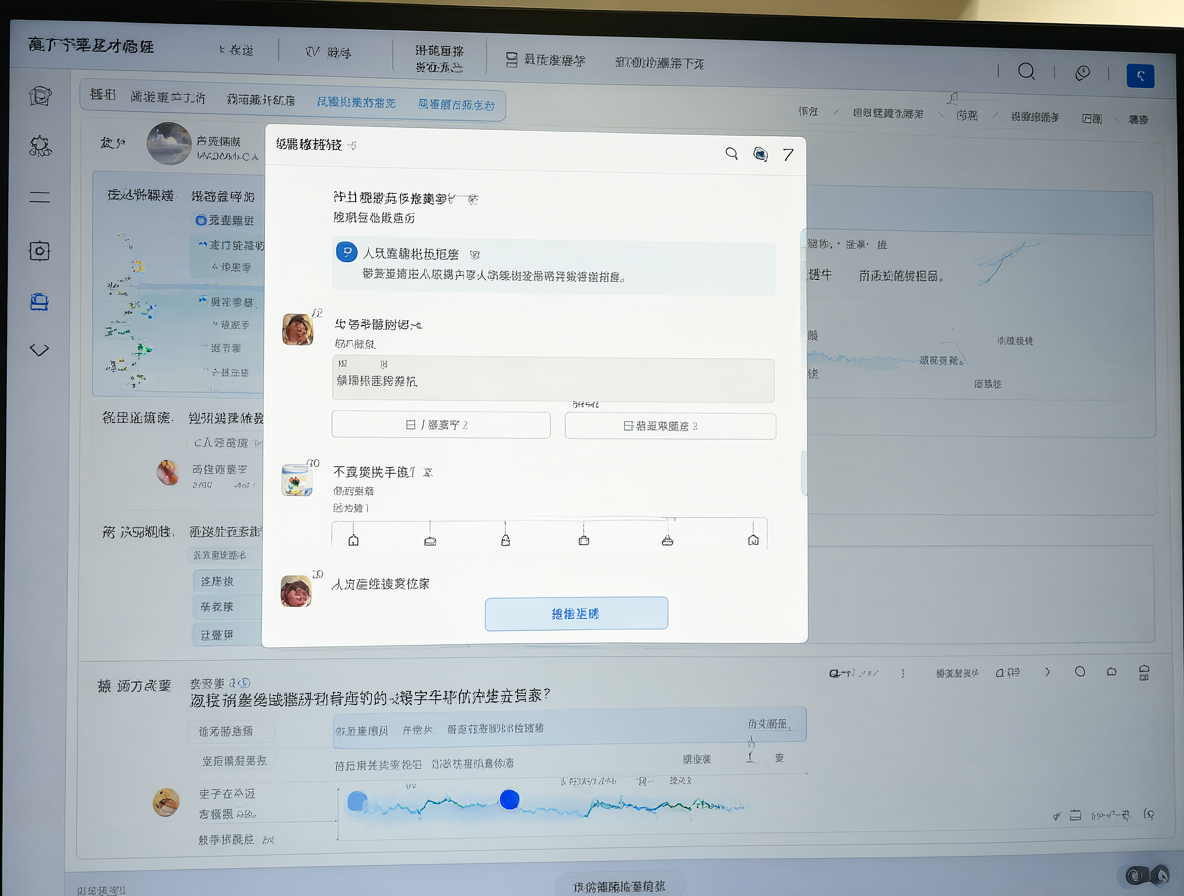Click the outlined dialog button ending with 3

671,426
